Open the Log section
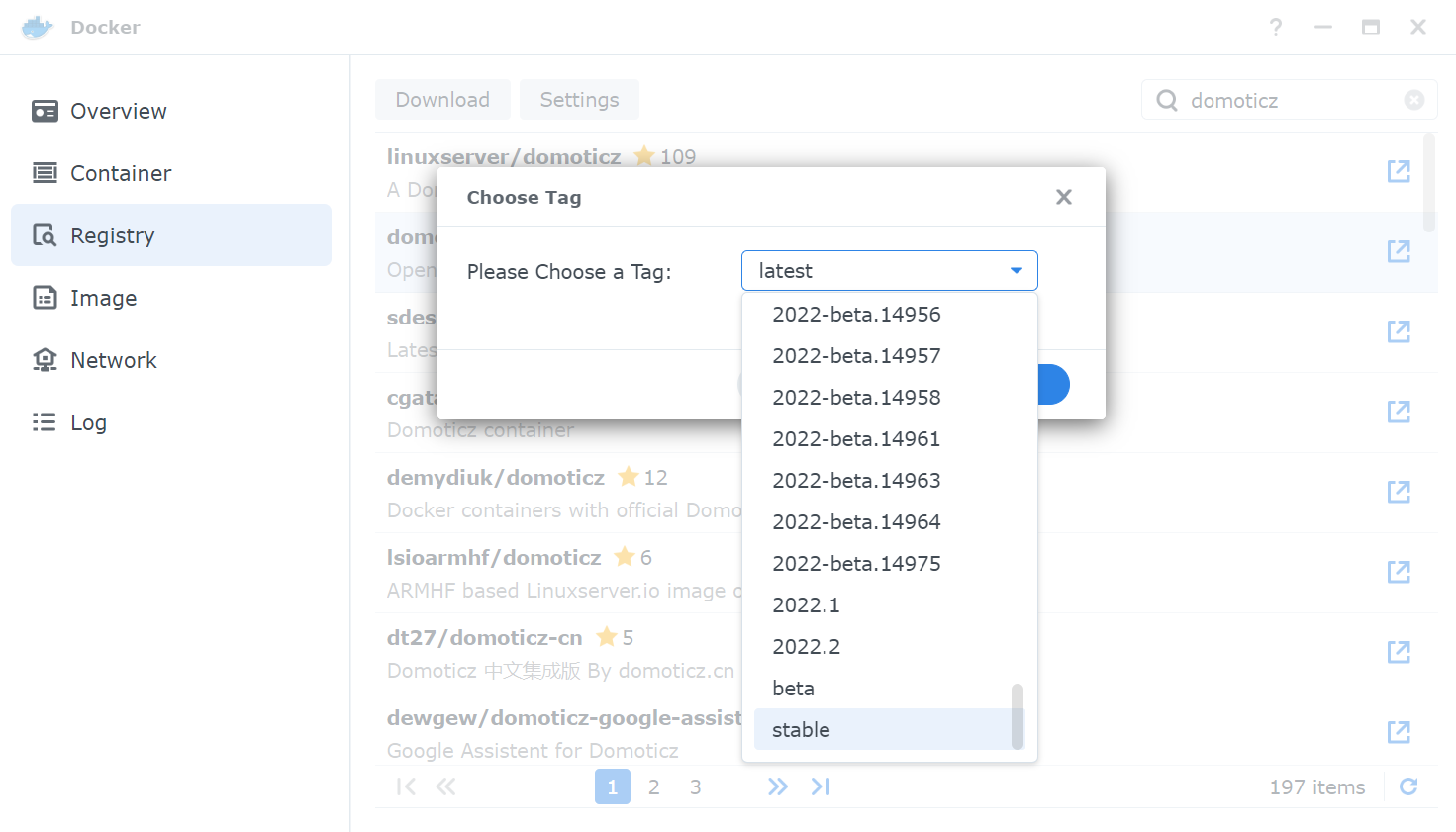1456x832 pixels. point(171,422)
